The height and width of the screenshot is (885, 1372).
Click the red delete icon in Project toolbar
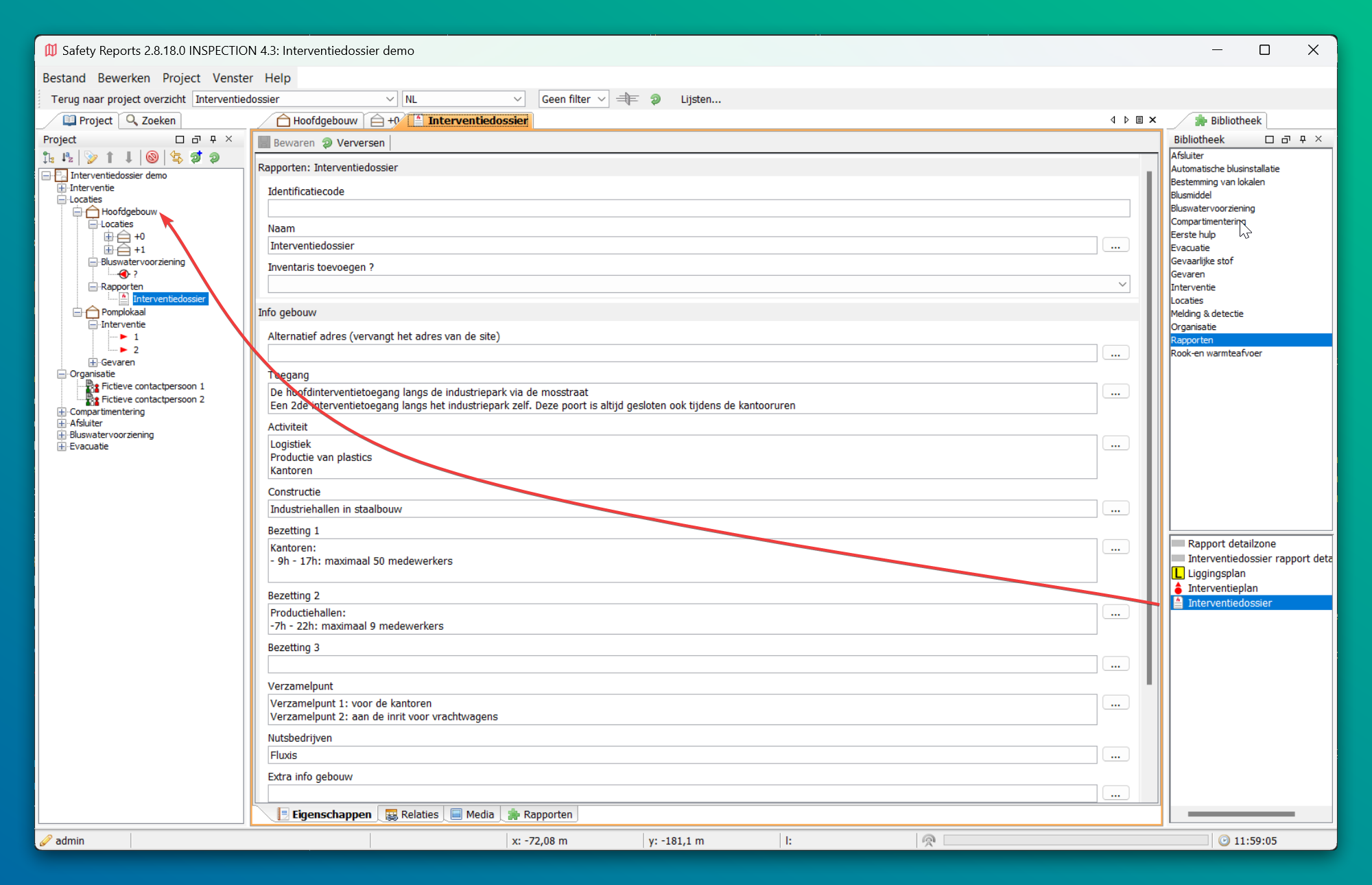click(x=152, y=158)
